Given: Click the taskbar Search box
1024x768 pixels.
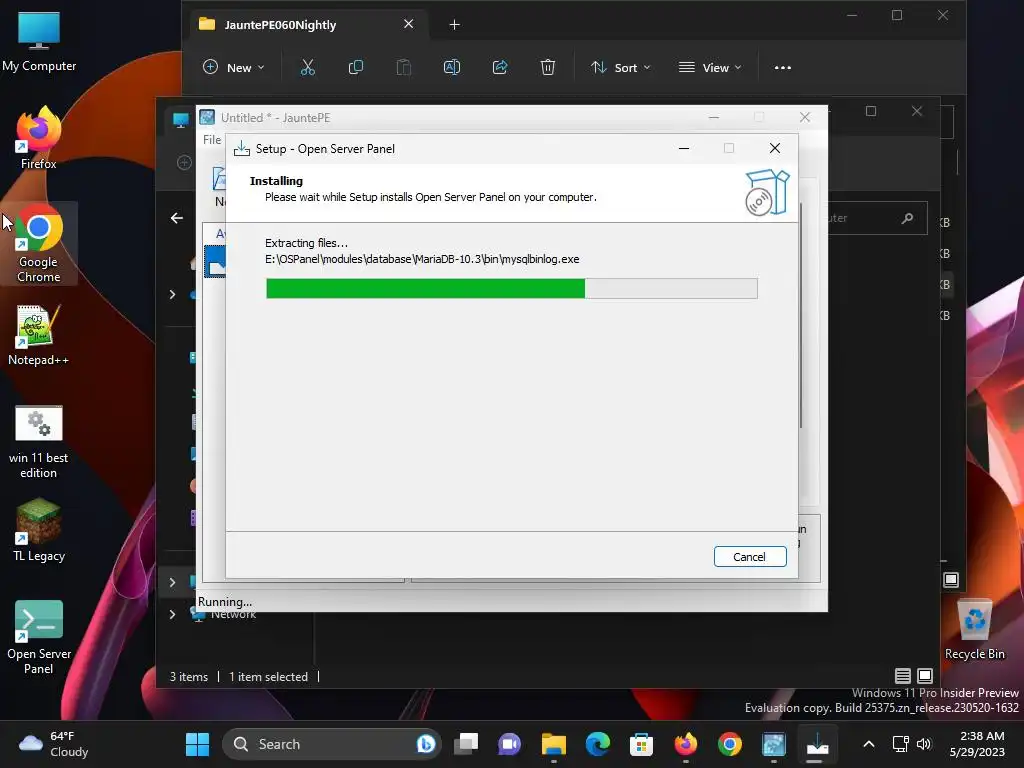Looking at the screenshot, I should 332,744.
